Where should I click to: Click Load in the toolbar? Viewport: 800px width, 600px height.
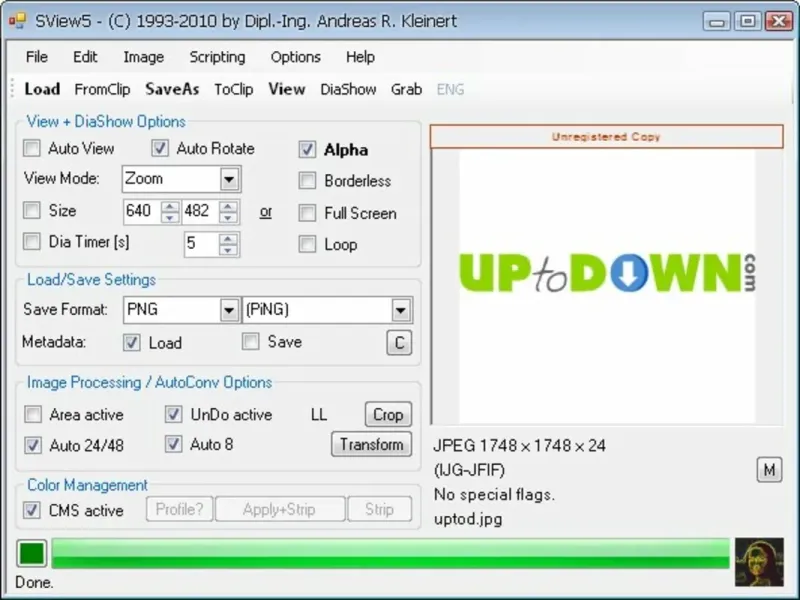42,89
